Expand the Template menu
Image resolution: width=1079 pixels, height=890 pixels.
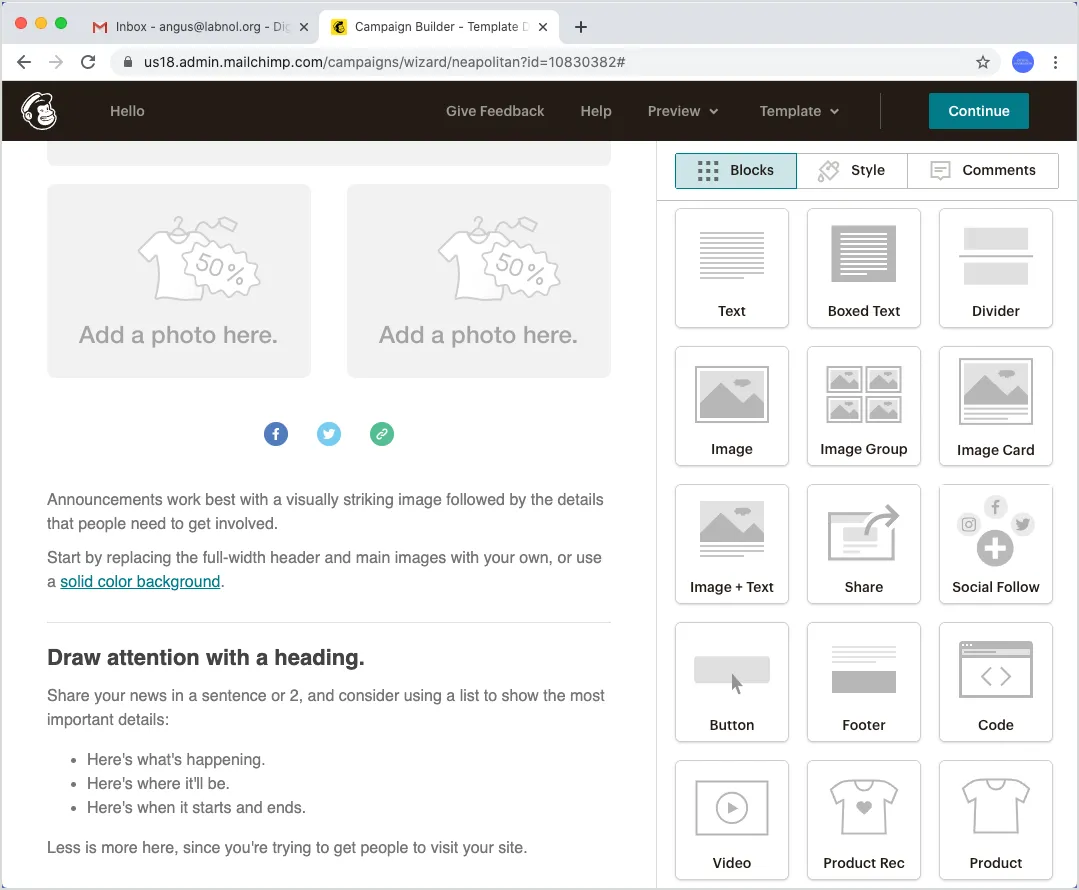click(x=799, y=111)
